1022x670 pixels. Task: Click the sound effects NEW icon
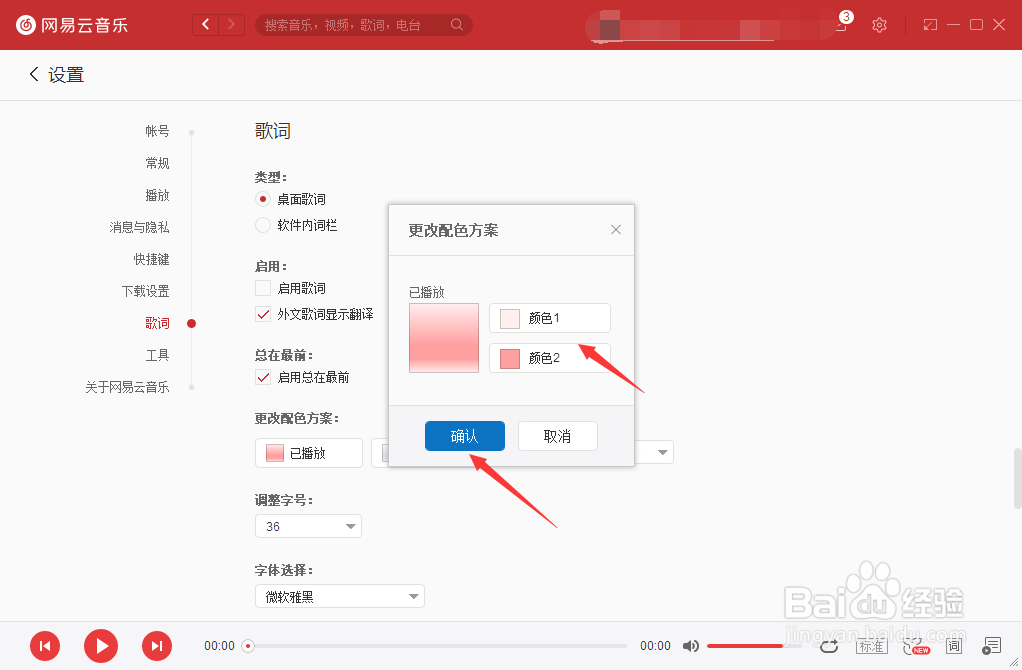[915, 646]
